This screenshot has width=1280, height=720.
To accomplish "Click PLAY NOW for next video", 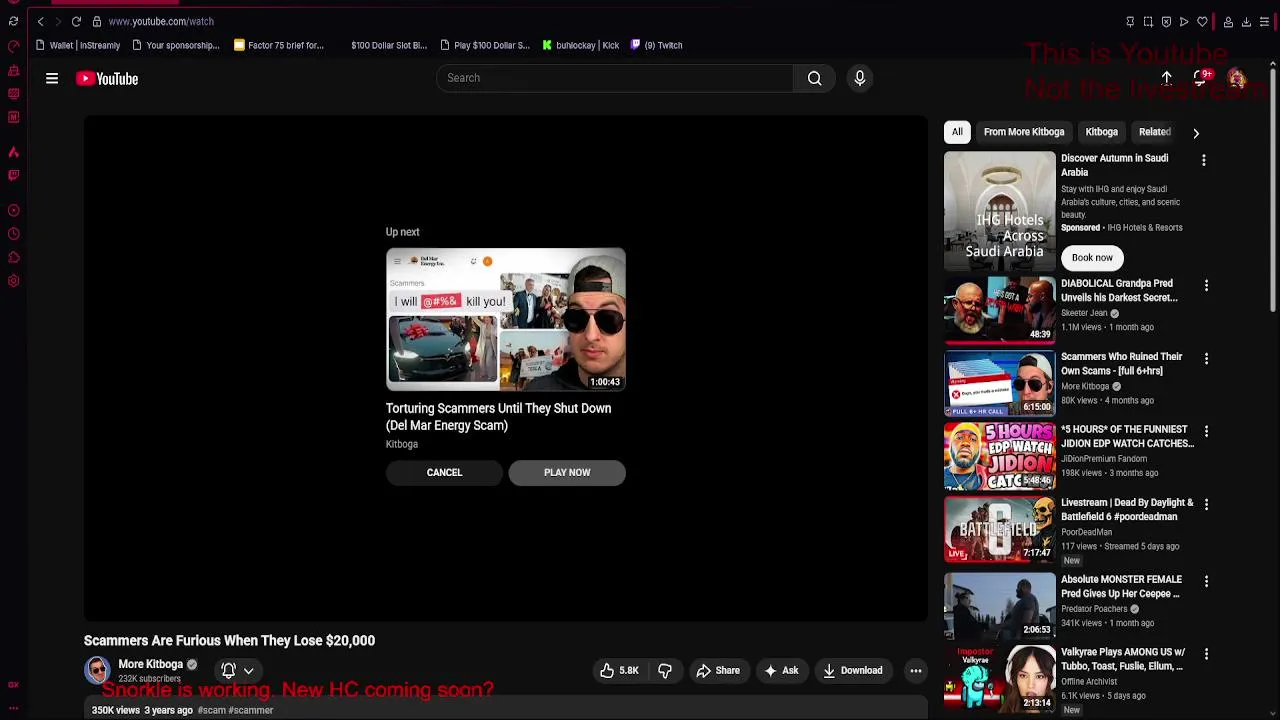I will coord(567,472).
